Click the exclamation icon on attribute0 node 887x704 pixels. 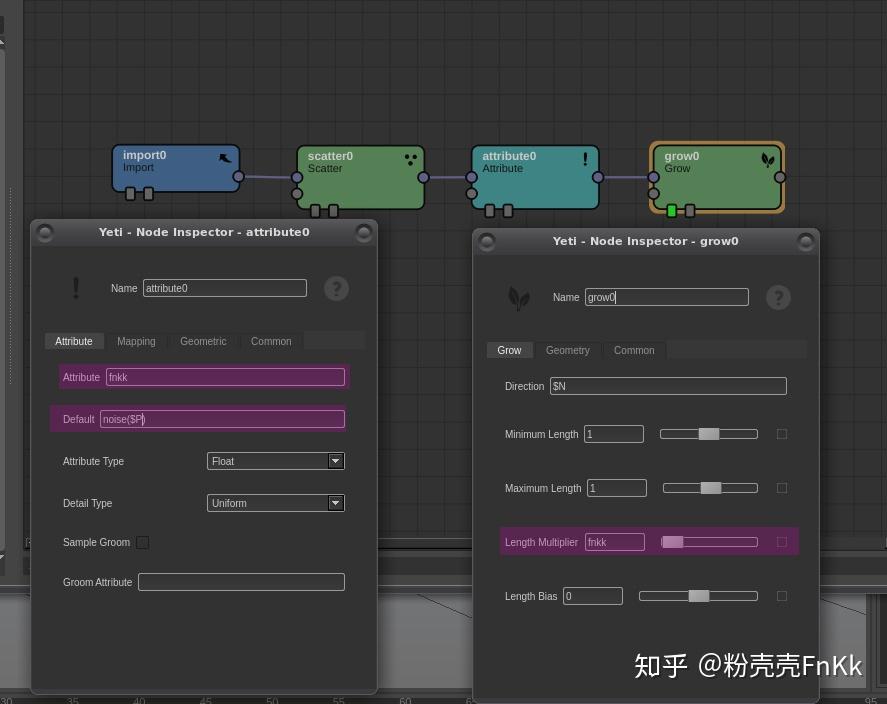(585, 158)
